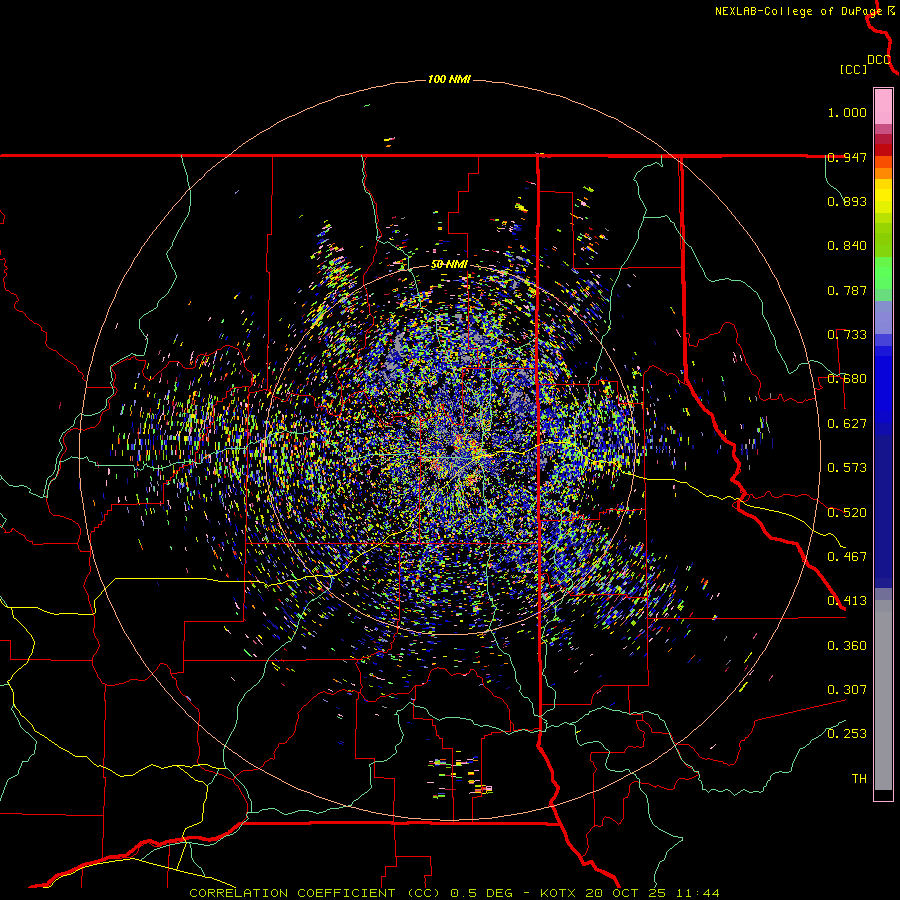Click the 100 NMI range ring label
The width and height of the screenshot is (900, 900).
point(449,79)
